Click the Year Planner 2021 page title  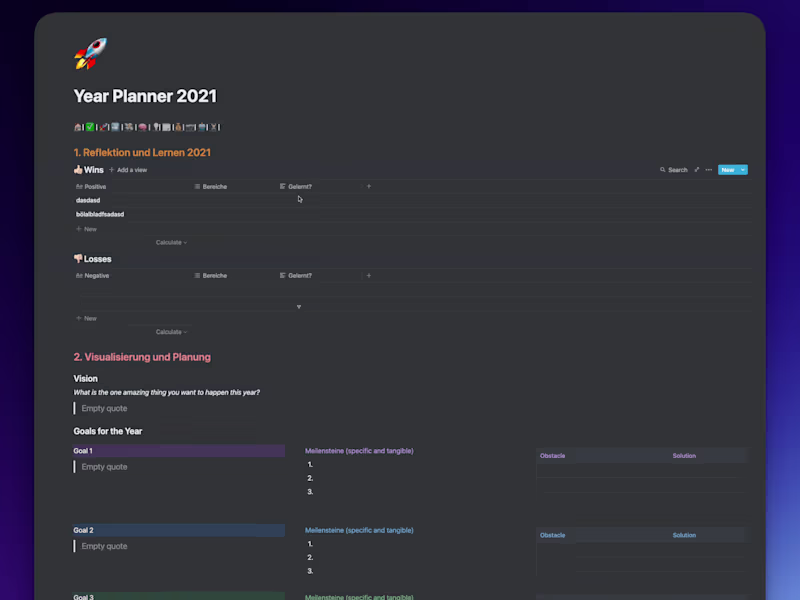(x=145, y=96)
